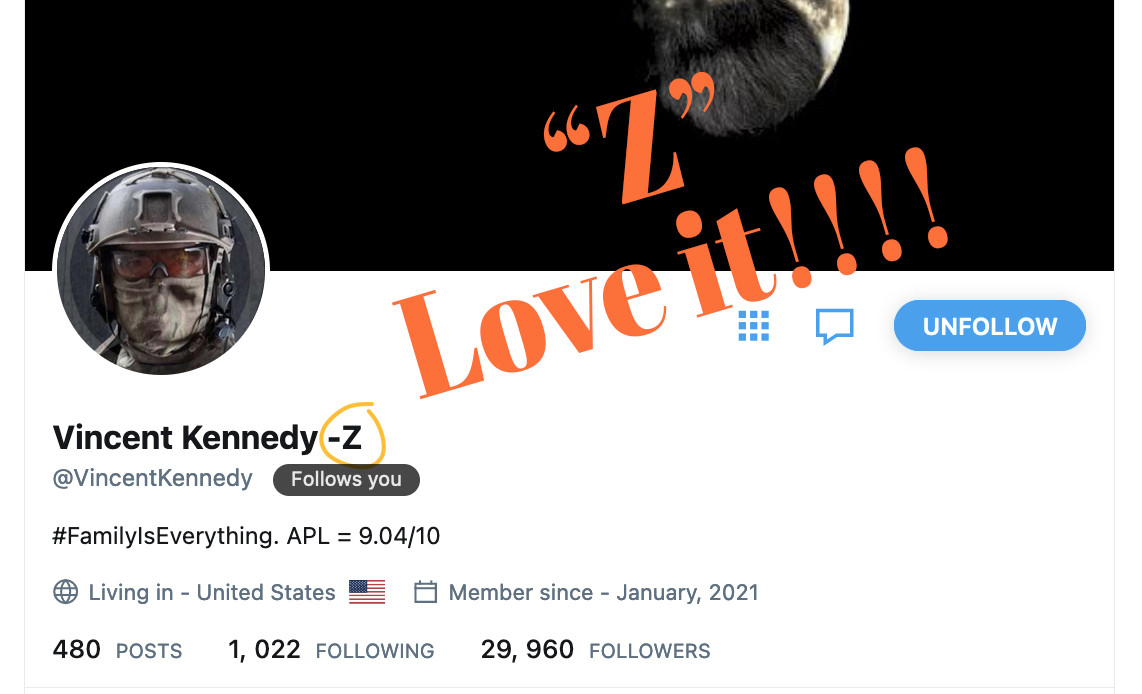Open the 480 POSTS tab
Viewport: 1142px width, 694px height.
117,649
